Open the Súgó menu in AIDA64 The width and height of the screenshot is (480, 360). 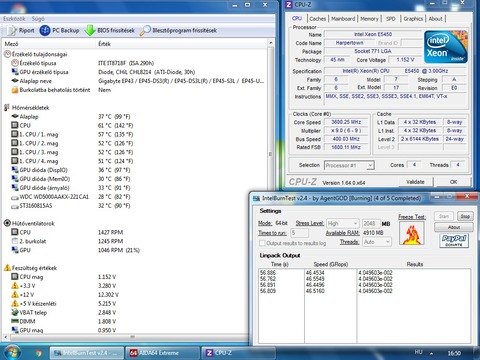pos(38,19)
